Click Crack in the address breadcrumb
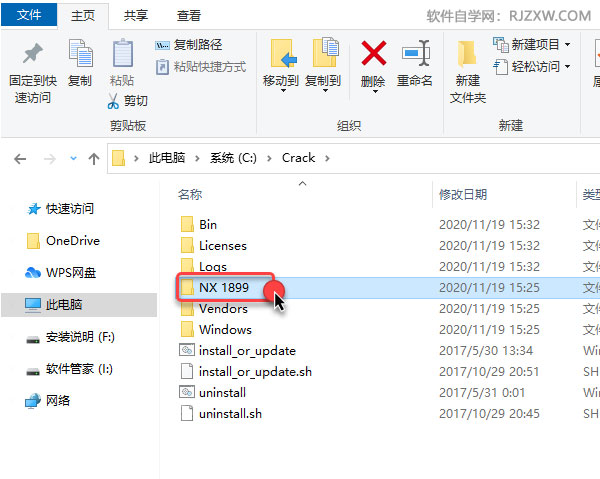This screenshot has height=479, width=600. tap(298, 158)
